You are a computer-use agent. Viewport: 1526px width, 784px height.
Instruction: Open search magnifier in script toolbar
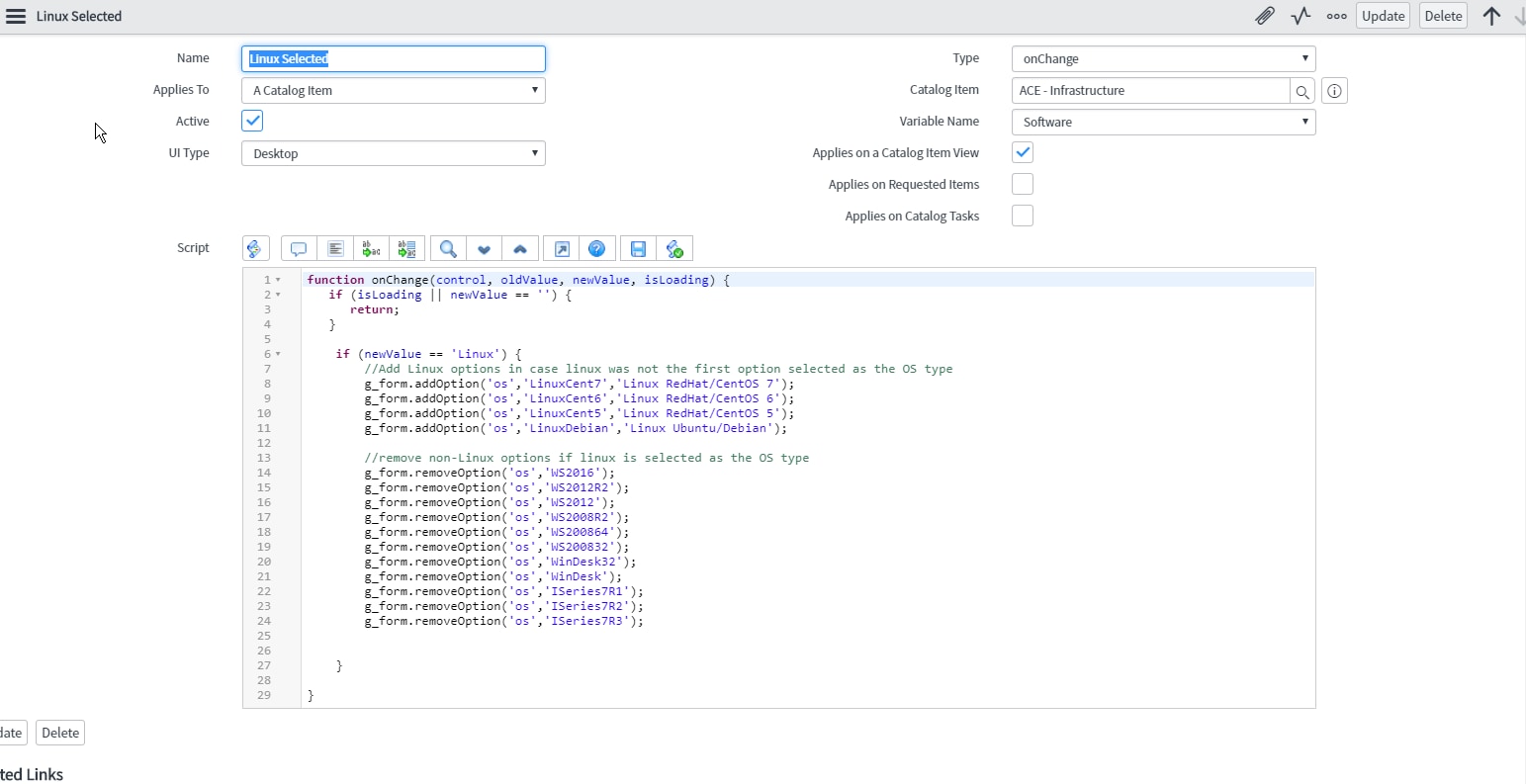click(448, 249)
